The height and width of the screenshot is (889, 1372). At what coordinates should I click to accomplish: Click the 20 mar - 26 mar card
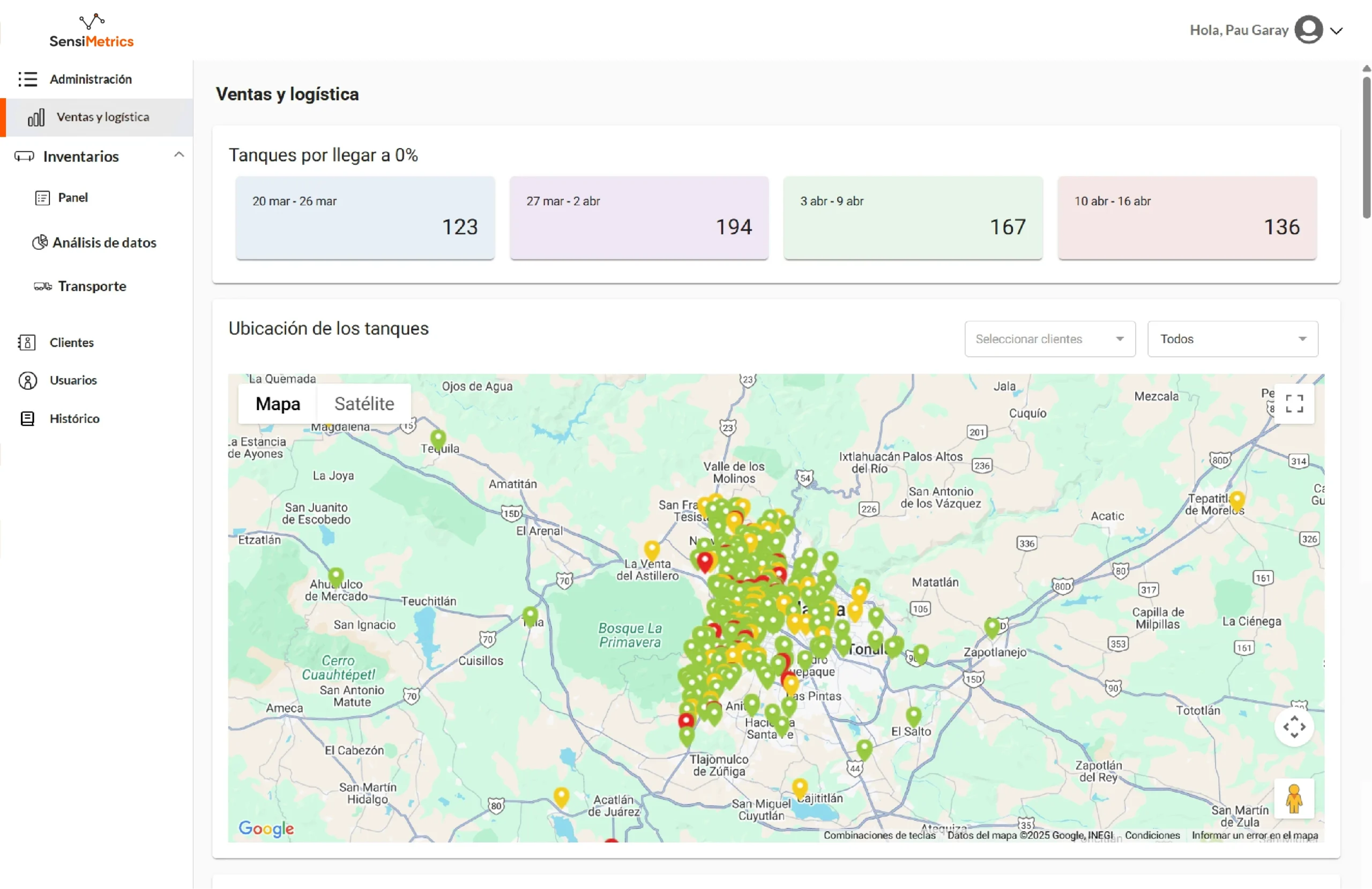[365, 218]
